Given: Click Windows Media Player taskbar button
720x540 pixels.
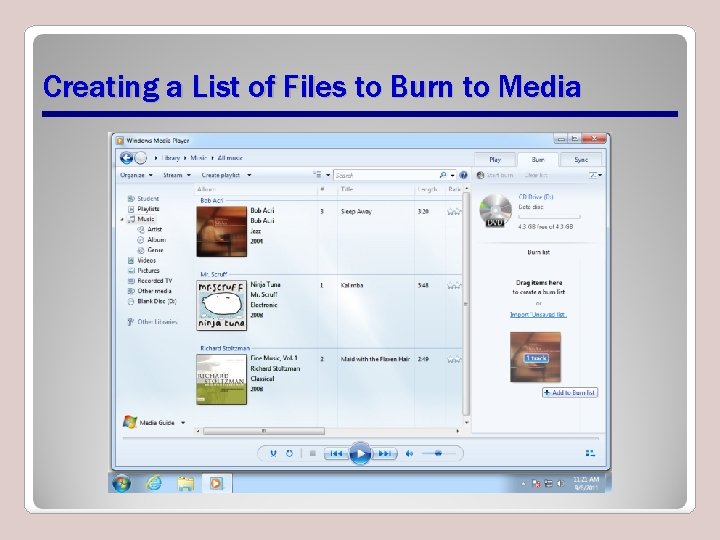Looking at the screenshot, I should tap(216, 483).
